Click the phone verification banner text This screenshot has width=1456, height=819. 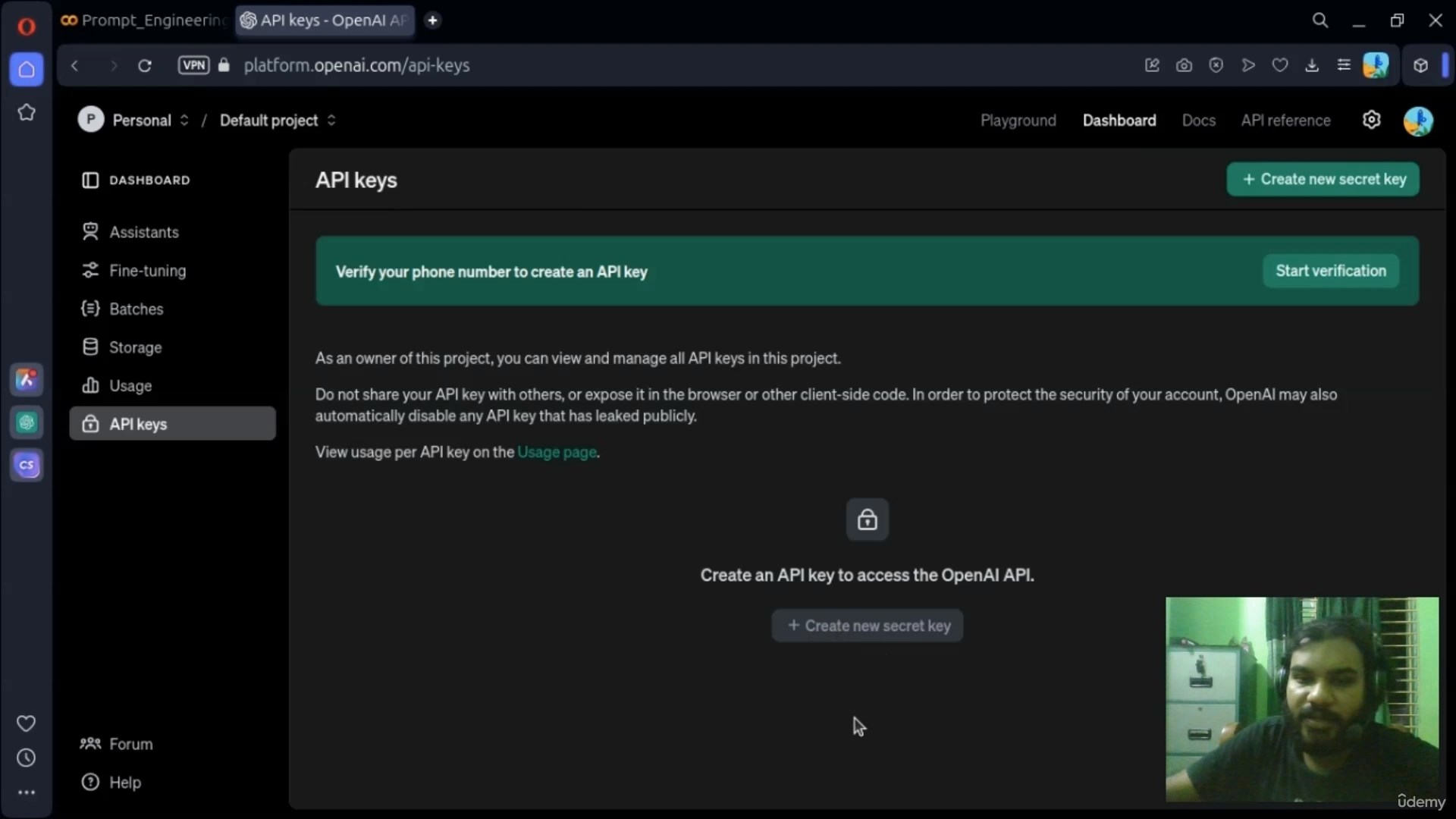coord(491,272)
